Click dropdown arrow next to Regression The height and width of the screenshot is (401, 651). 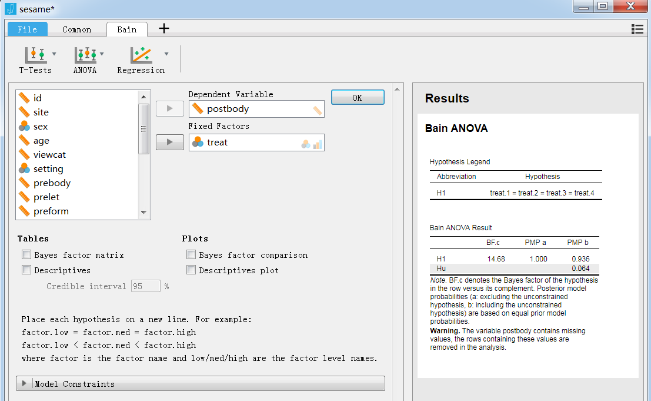pos(166,53)
